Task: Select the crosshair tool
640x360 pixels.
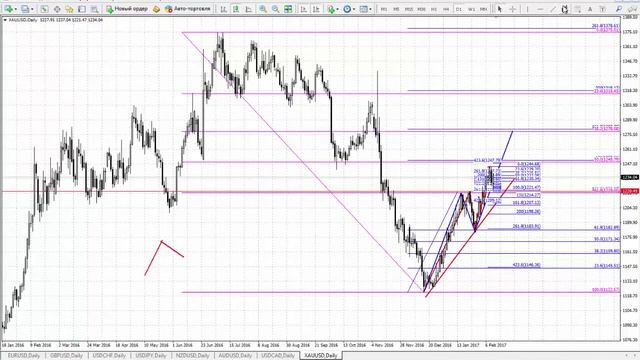Action: coord(513,9)
